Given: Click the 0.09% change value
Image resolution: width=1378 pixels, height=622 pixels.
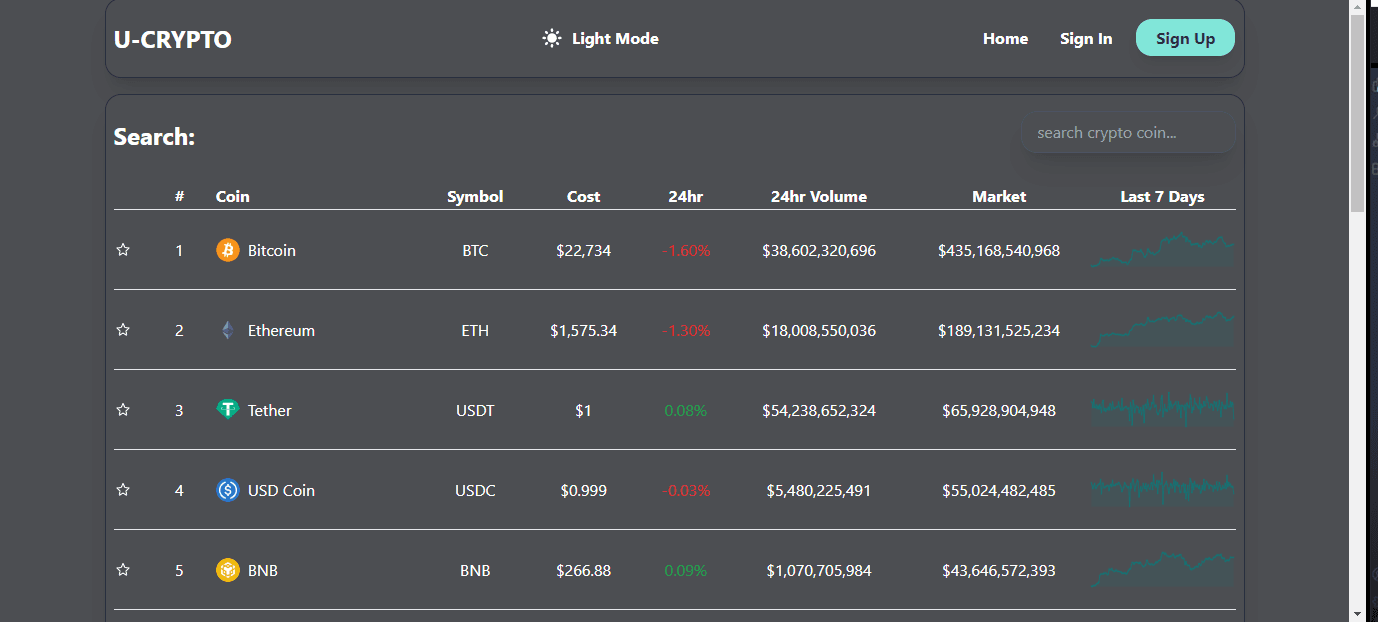Looking at the screenshot, I should coord(685,570).
